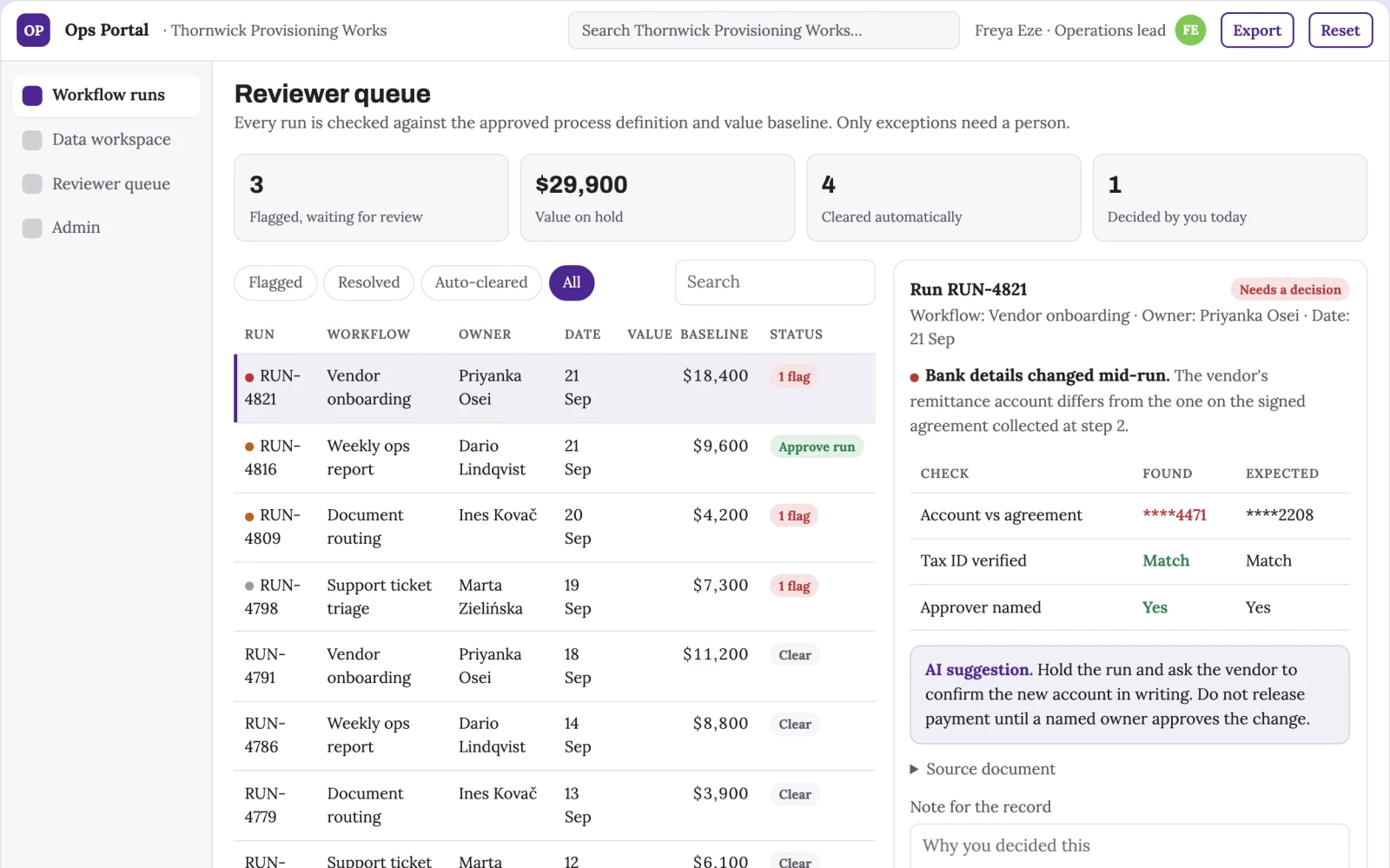This screenshot has height=868, width=1390.
Task: Click the Reset button
Action: (1340, 30)
